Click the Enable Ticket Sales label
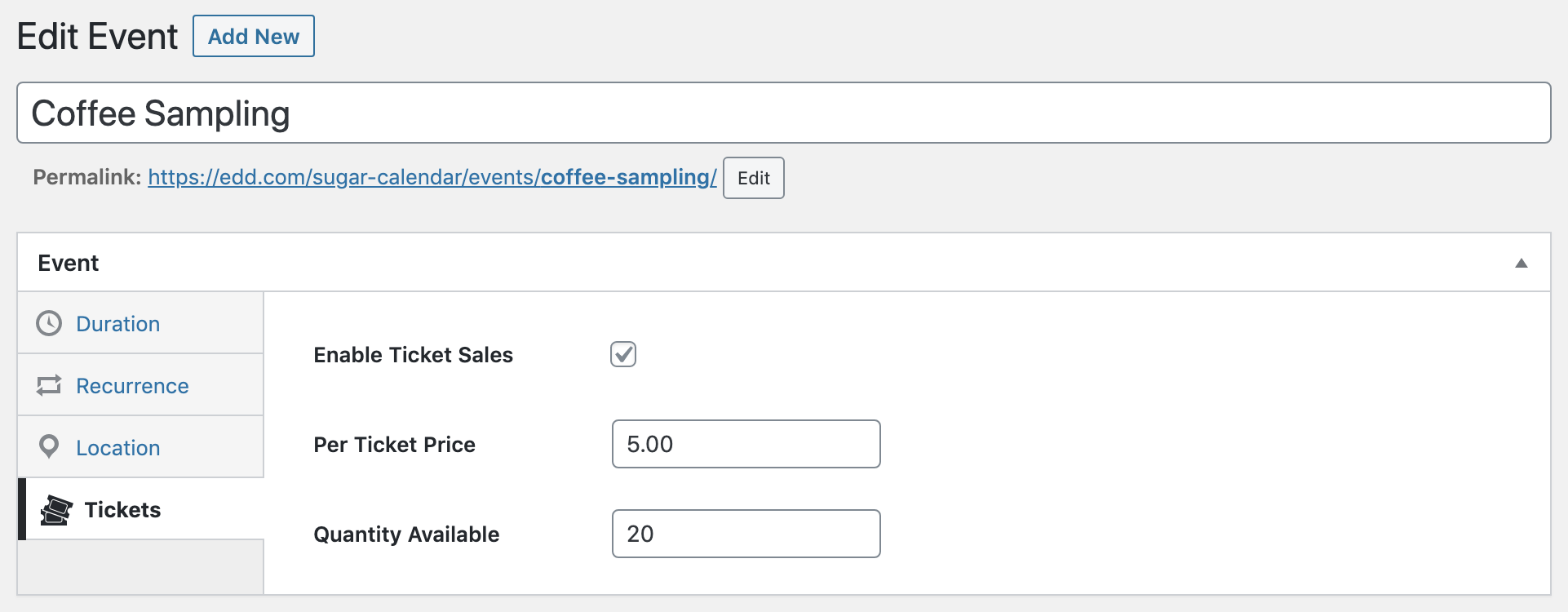Screen dimensions: 1568x612 tap(414, 355)
